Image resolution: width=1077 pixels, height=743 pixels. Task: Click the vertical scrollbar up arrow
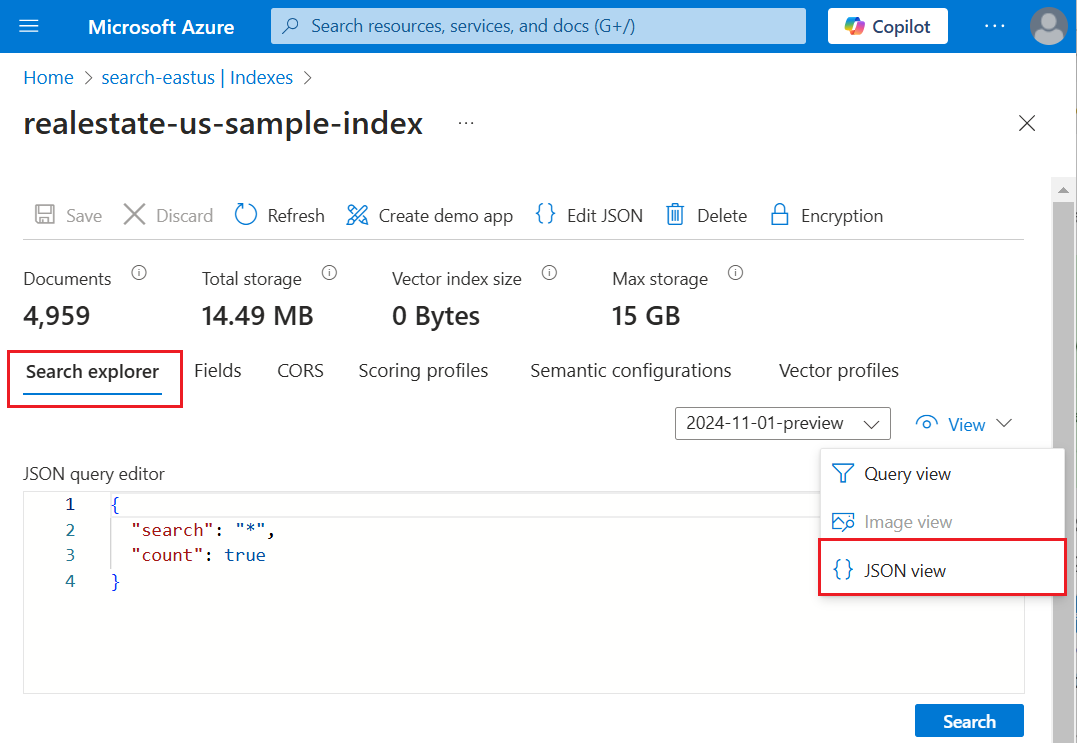pos(1063,190)
